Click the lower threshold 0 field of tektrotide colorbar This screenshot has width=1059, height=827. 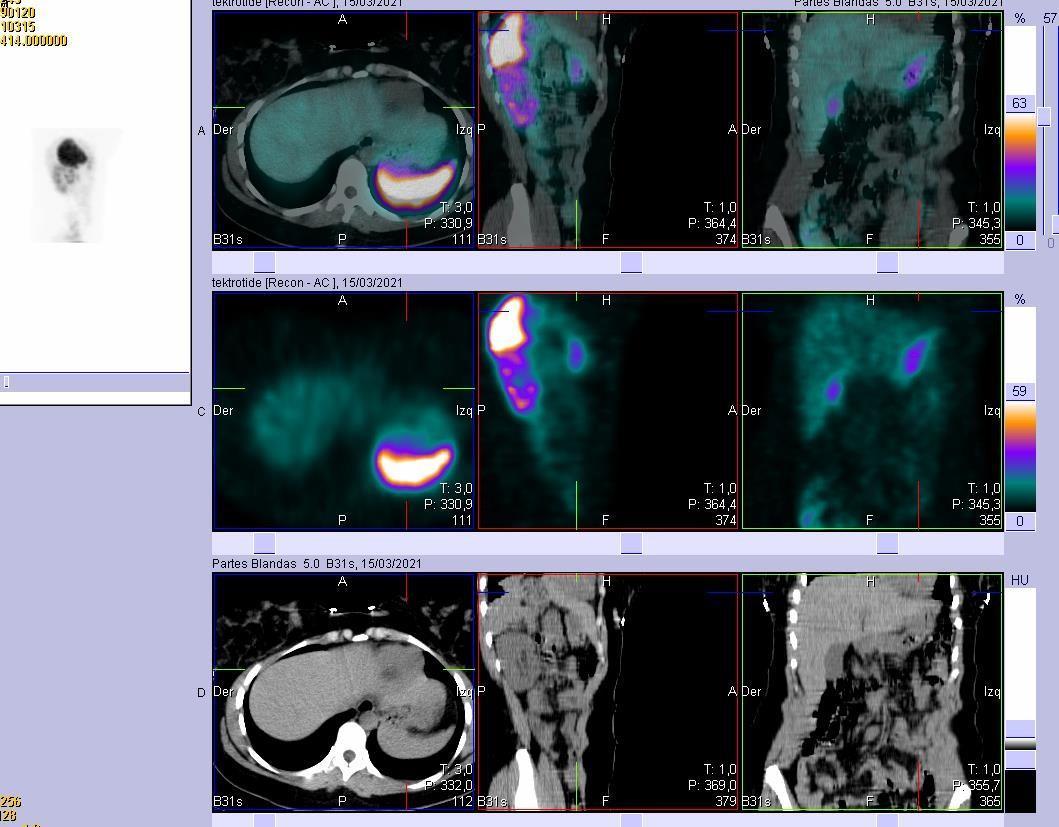click(x=1020, y=521)
